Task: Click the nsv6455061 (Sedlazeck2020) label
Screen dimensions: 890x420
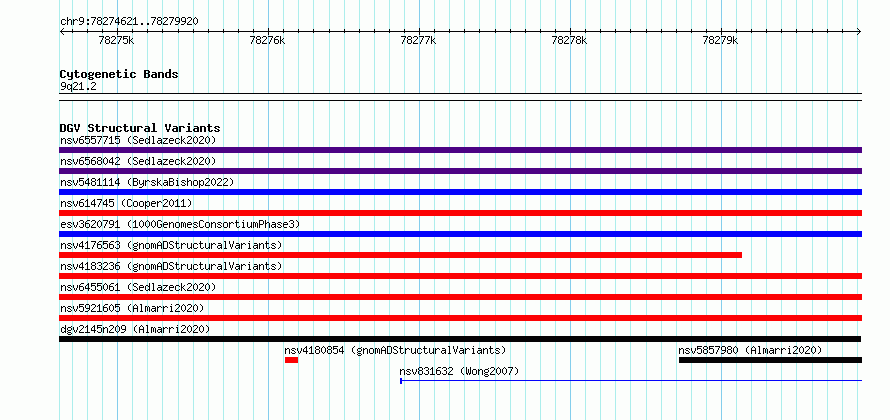Action: tap(138, 287)
